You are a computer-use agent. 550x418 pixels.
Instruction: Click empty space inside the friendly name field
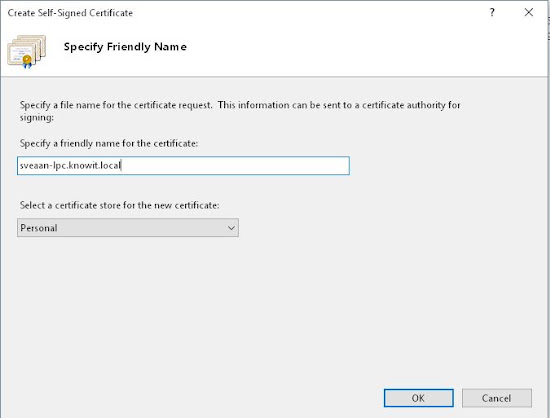click(x=235, y=166)
